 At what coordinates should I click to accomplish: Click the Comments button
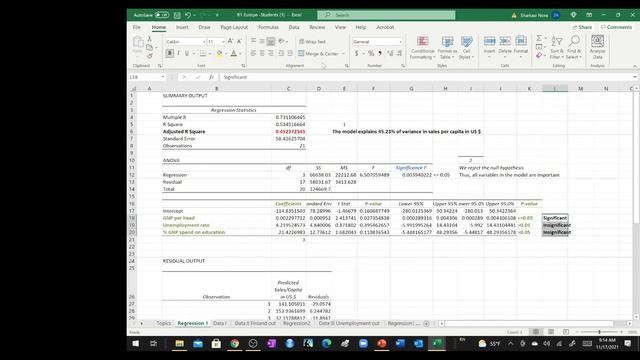tap(616, 27)
